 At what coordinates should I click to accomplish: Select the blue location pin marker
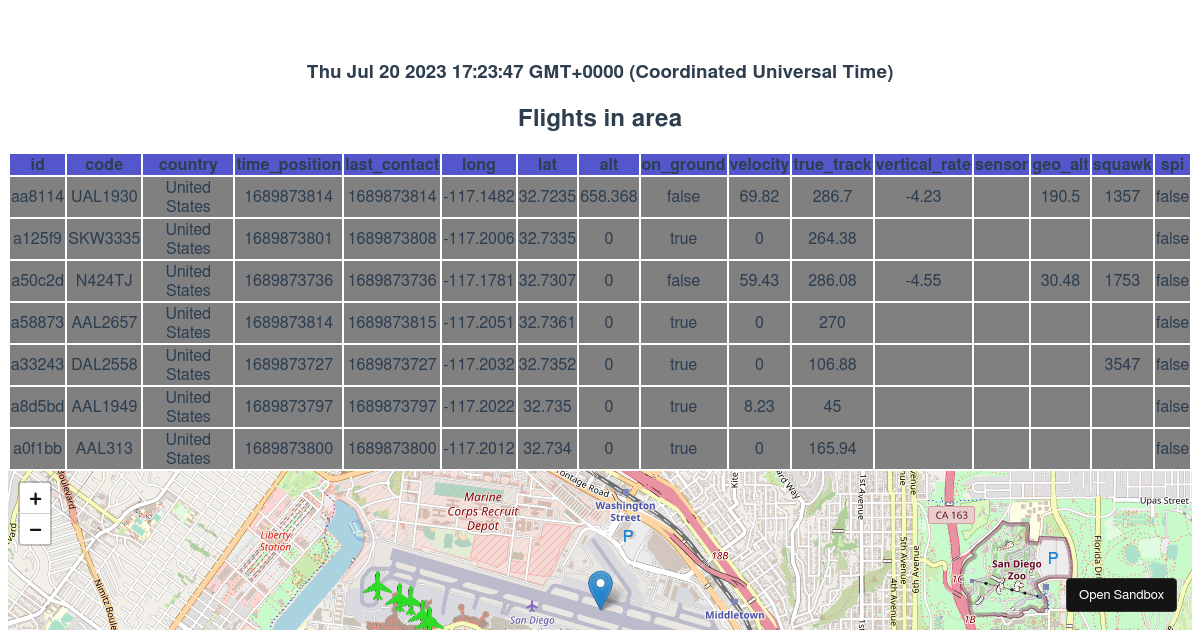pos(600,590)
